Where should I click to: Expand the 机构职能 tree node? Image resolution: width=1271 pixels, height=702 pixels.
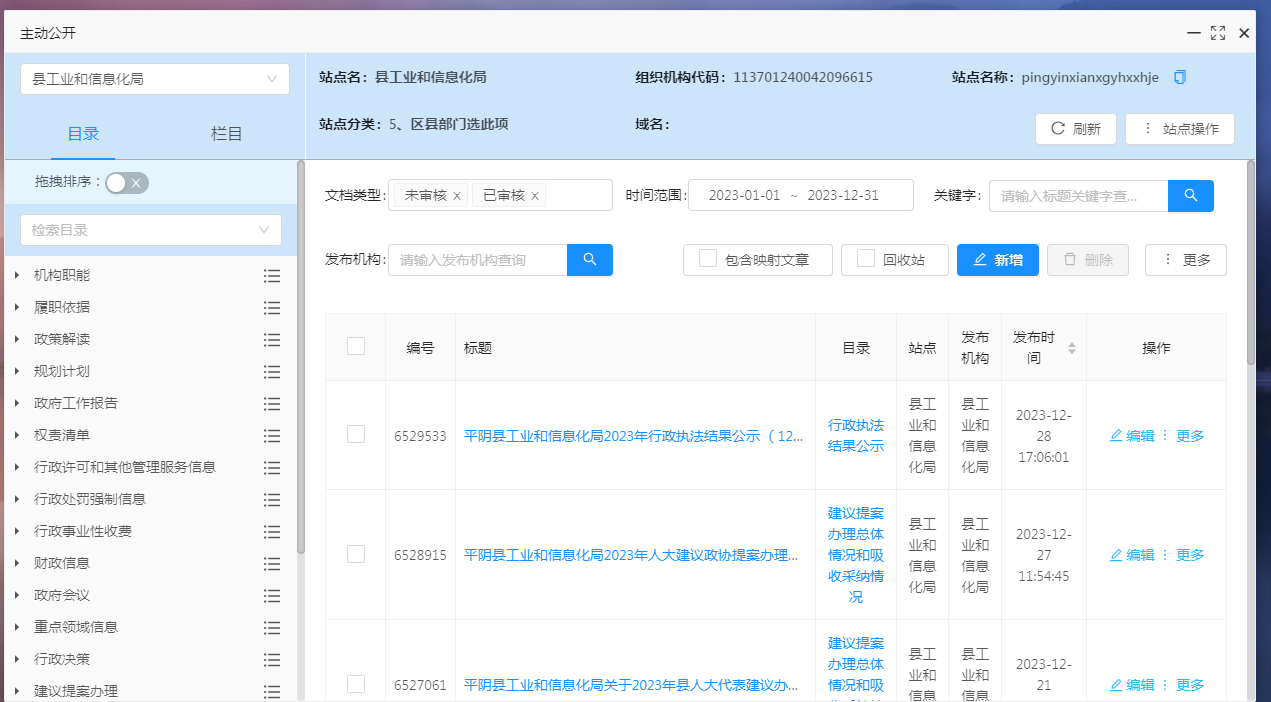(x=17, y=276)
